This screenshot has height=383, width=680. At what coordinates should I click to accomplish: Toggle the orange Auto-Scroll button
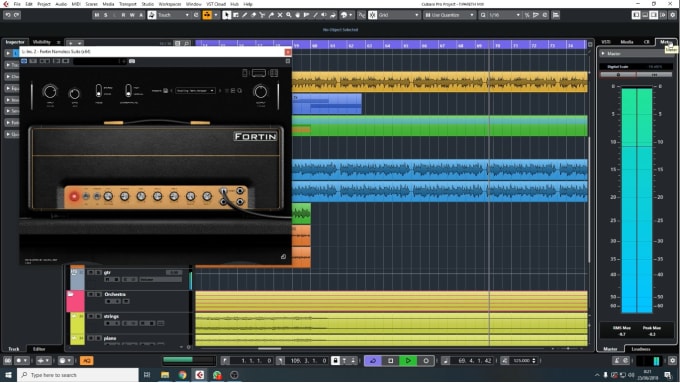(x=207, y=15)
